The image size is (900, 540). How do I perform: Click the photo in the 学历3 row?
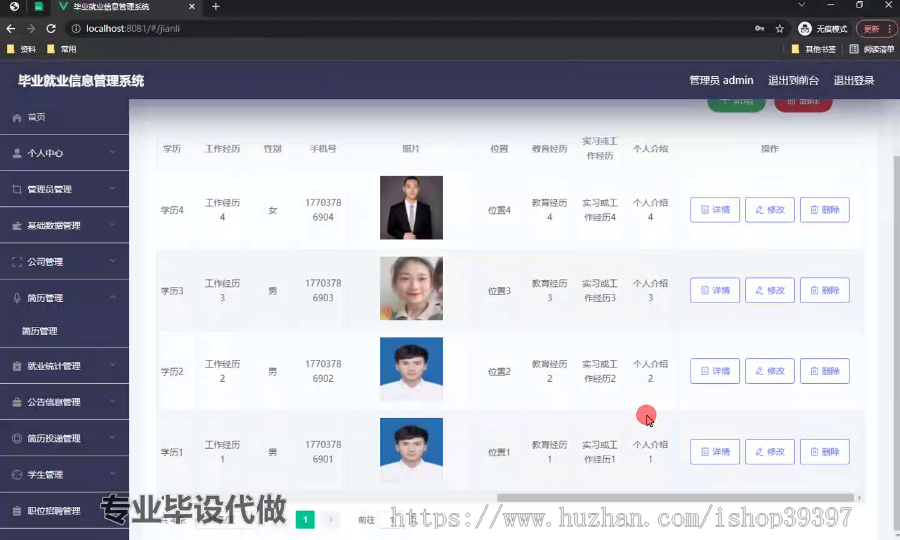tap(411, 288)
